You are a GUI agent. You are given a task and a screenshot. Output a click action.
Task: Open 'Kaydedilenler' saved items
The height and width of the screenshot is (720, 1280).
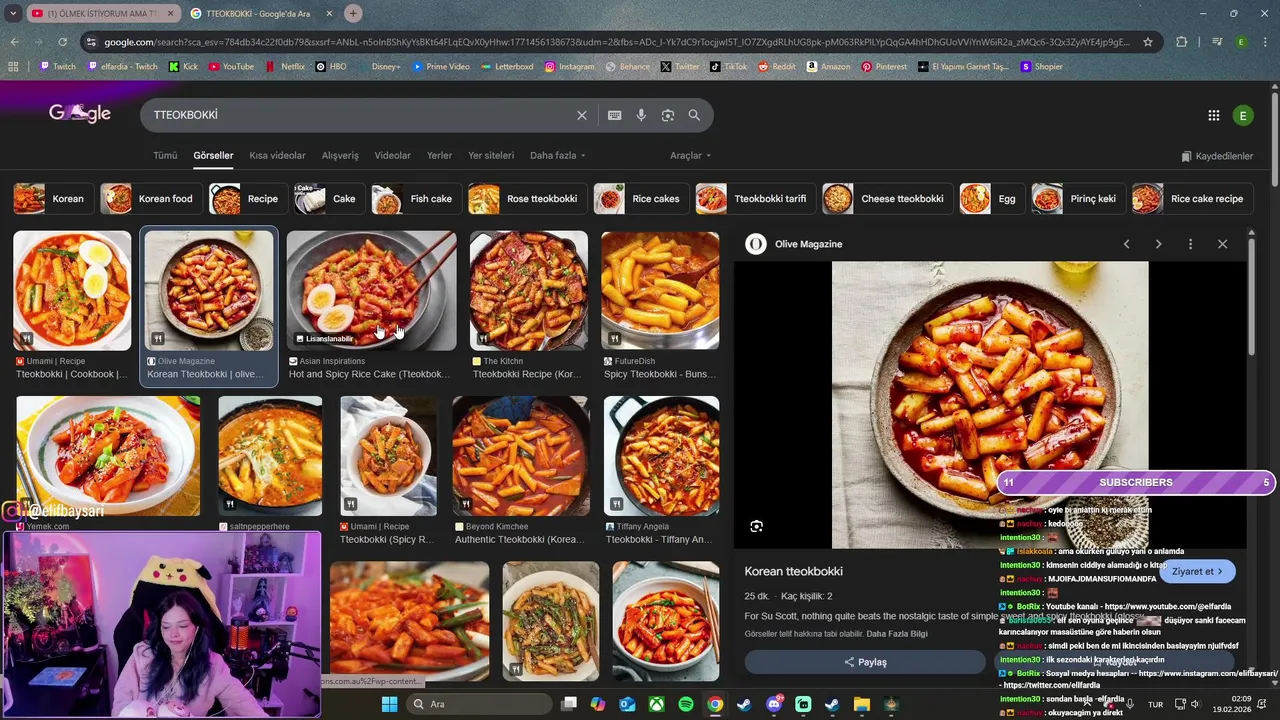[x=1216, y=156]
